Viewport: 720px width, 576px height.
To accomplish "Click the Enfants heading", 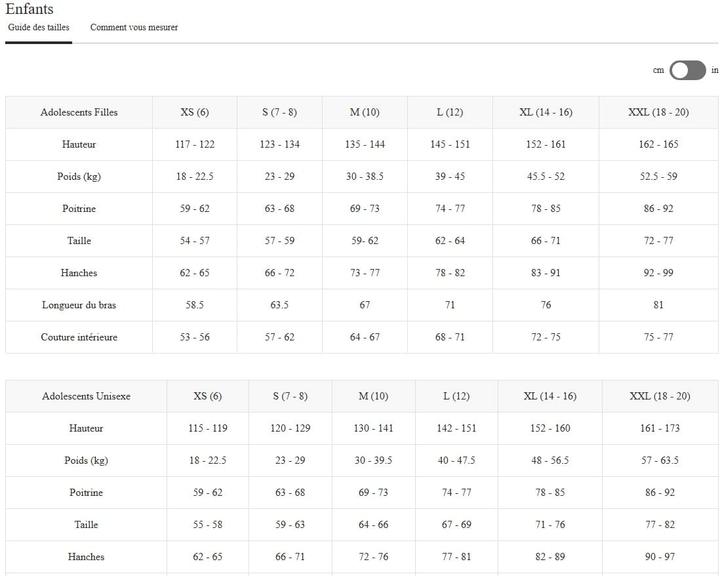I will coord(30,9).
